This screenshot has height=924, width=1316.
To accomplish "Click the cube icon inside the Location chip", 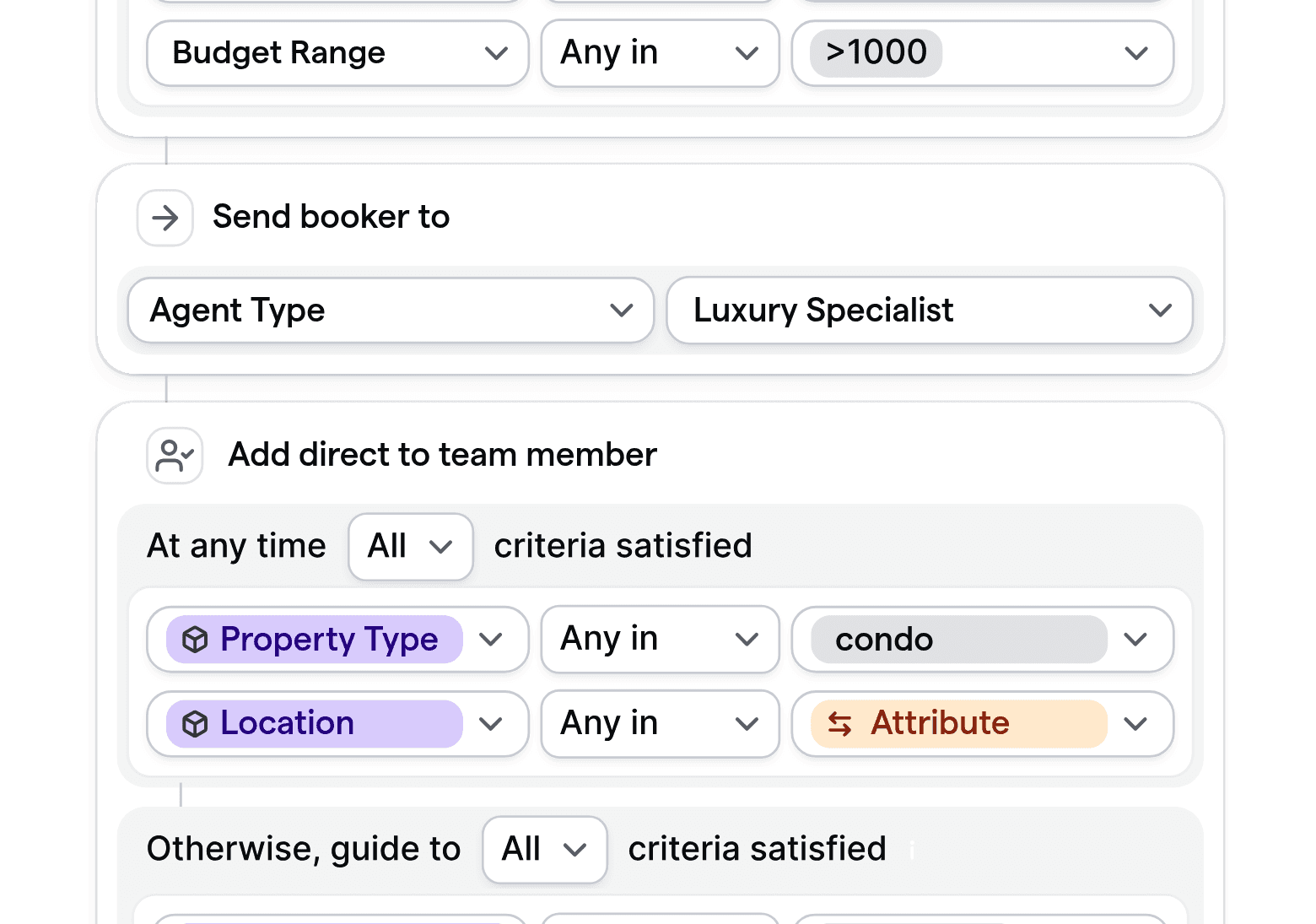I will point(195,723).
